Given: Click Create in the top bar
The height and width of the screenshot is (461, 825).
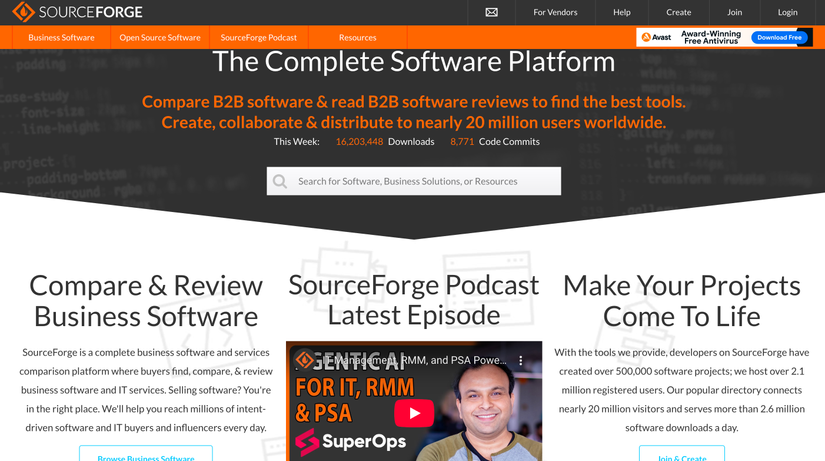Looking at the screenshot, I should [679, 12].
